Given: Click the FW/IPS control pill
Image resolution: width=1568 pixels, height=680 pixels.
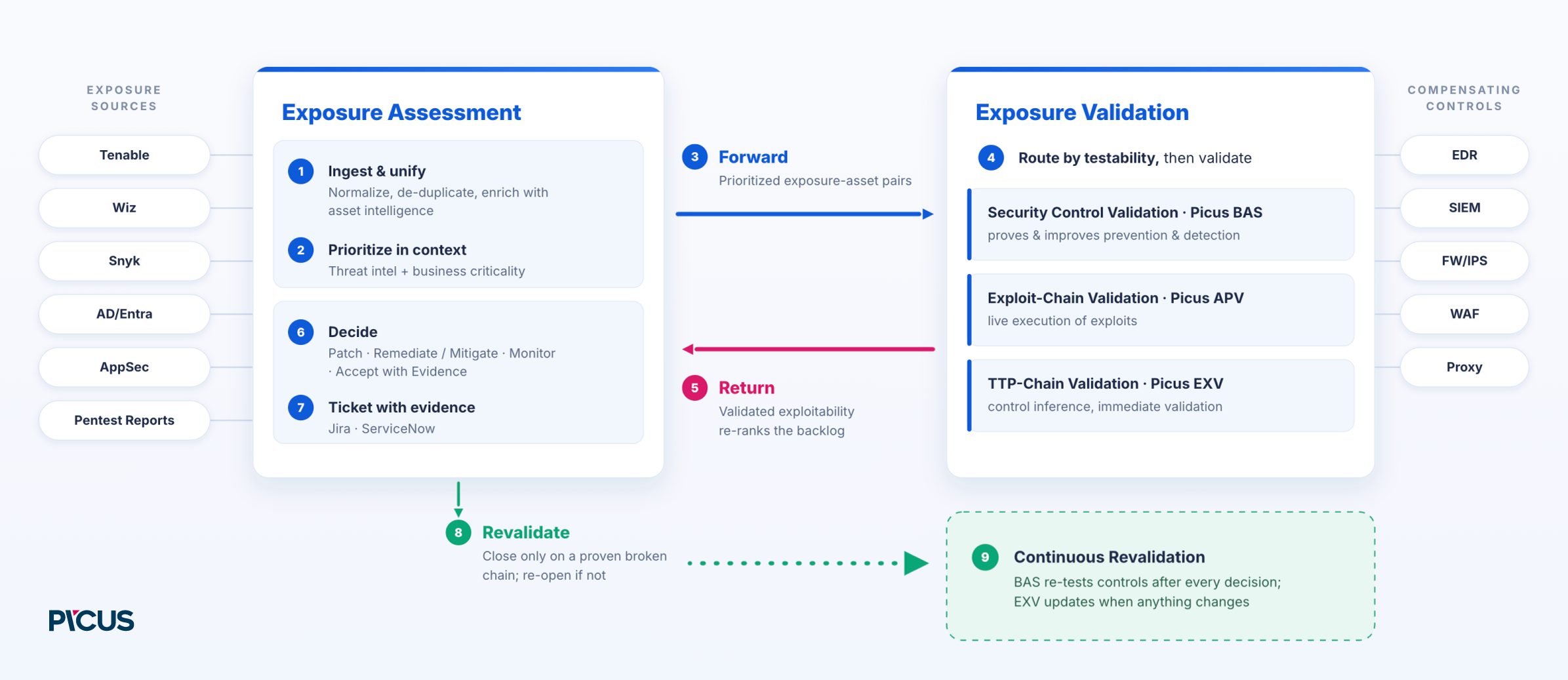Looking at the screenshot, I should coord(1464,261).
